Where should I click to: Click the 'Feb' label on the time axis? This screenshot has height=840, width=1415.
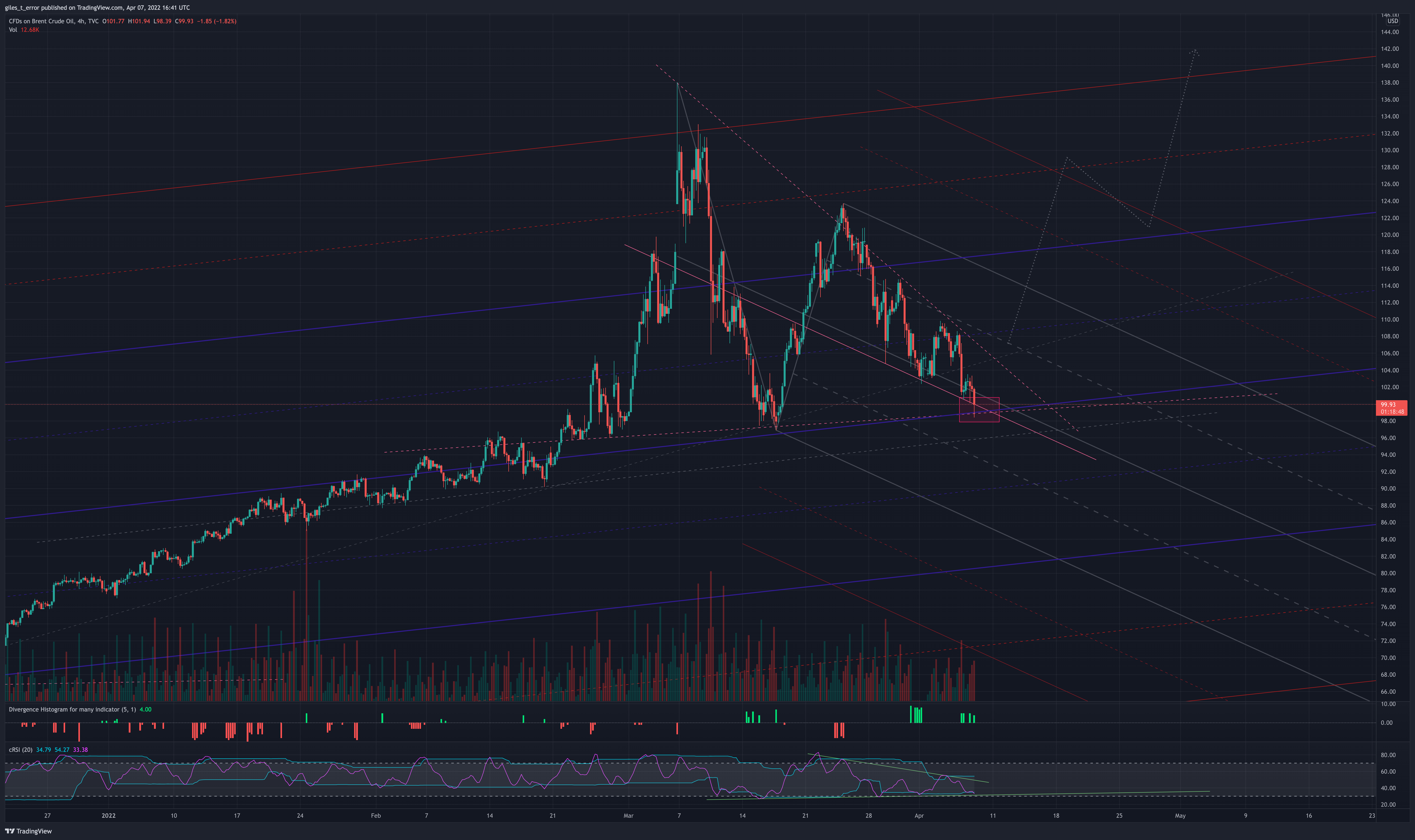tap(376, 816)
